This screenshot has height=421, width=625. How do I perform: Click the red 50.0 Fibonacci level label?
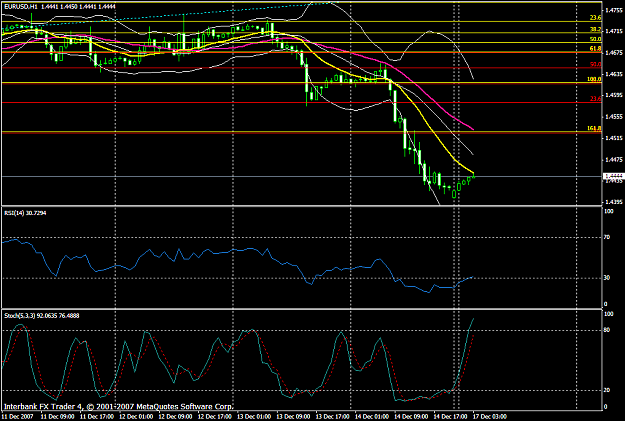(596, 64)
